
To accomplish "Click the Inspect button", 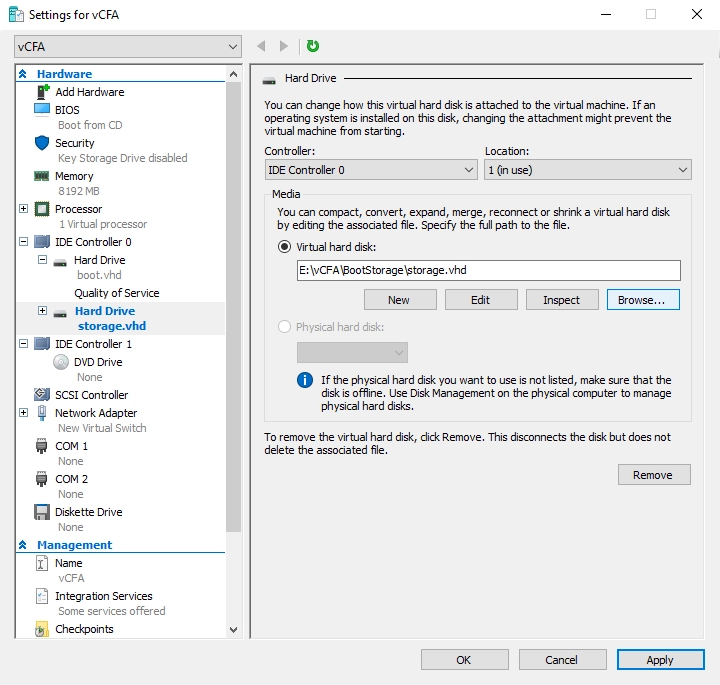I will tap(562, 300).
